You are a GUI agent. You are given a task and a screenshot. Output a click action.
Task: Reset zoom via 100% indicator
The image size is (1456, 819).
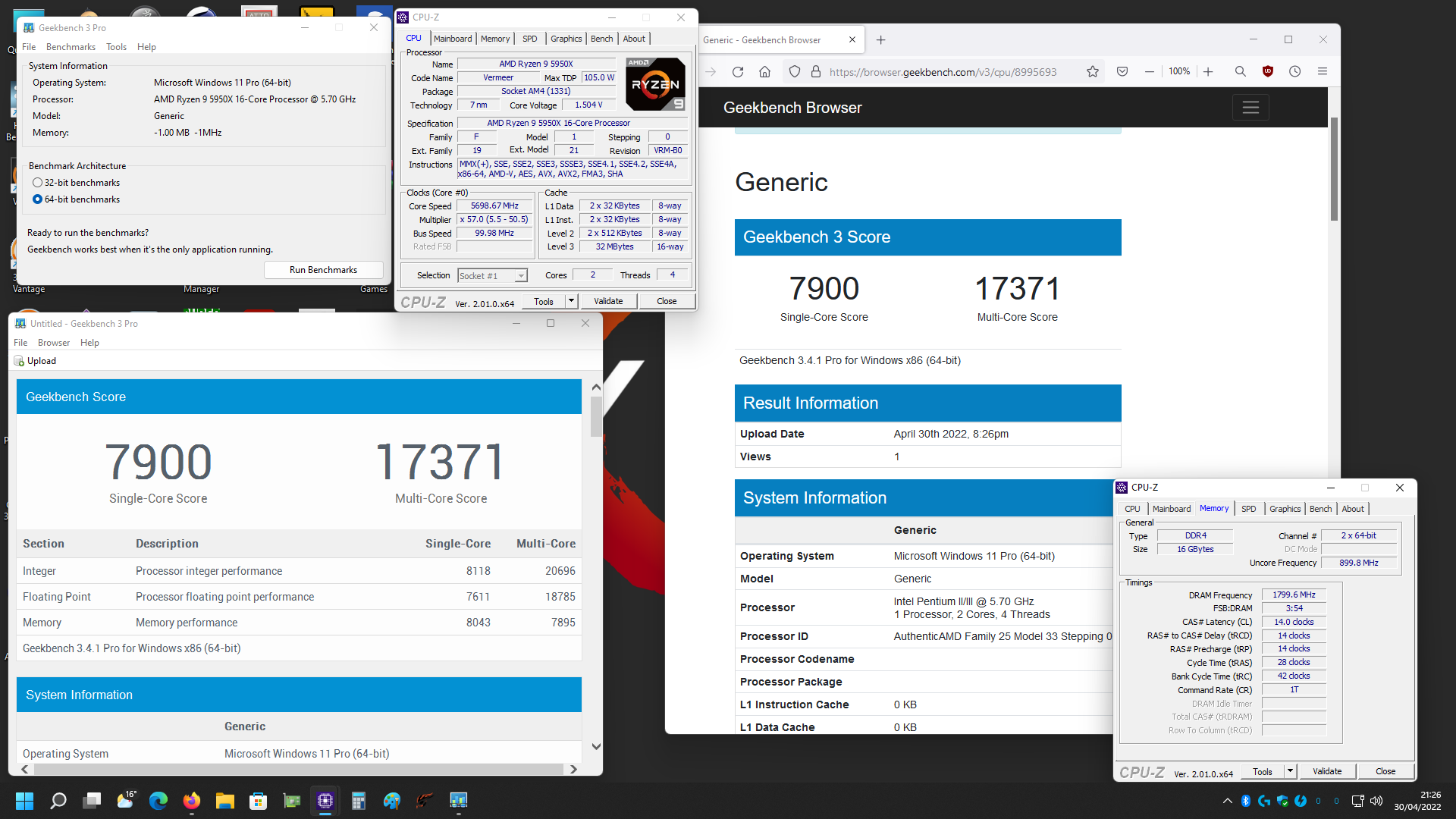(1178, 71)
